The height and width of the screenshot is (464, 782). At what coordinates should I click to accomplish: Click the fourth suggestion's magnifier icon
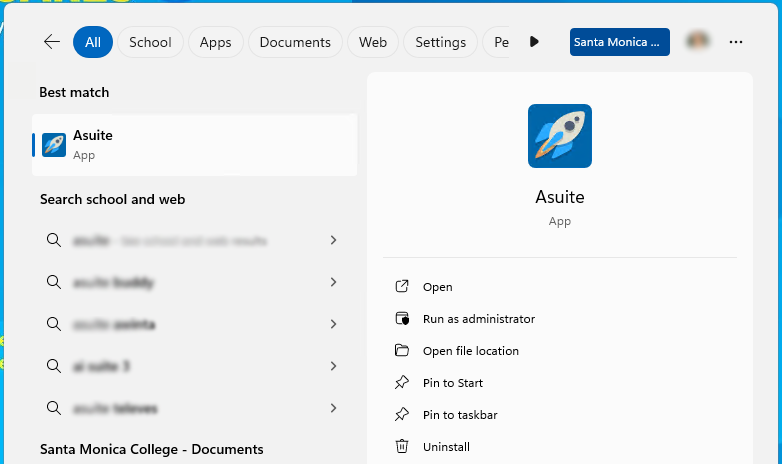pos(54,366)
